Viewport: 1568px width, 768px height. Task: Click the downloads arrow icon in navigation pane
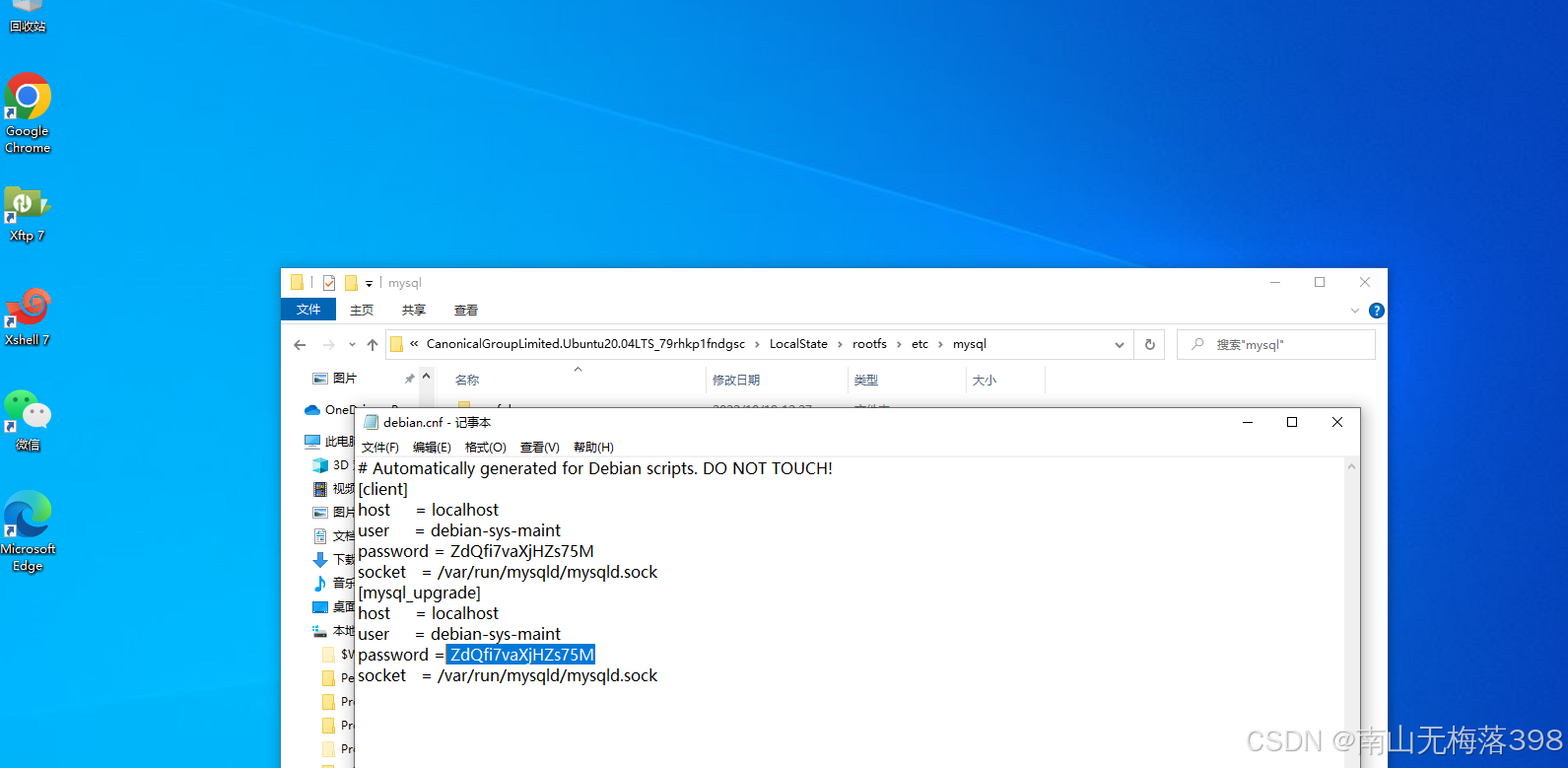(x=320, y=560)
